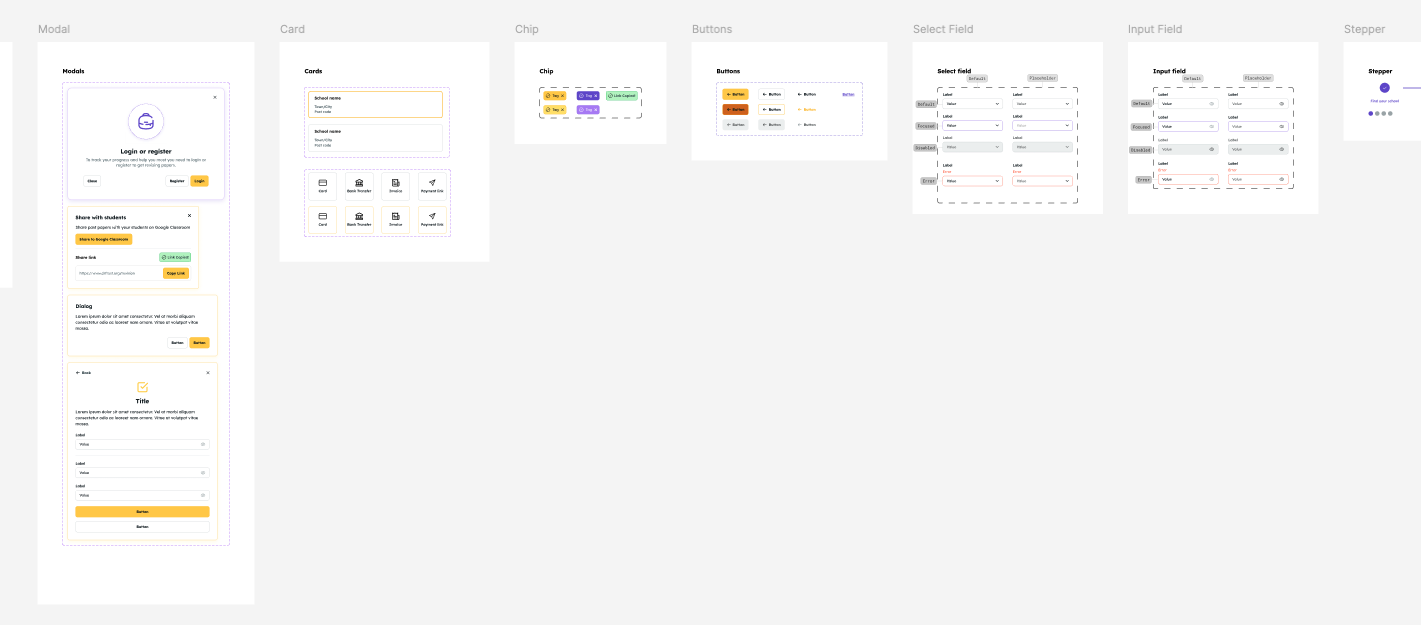Screen dimensions: 1421x625
Task: Click the Copy Link button
Action: 176,273
